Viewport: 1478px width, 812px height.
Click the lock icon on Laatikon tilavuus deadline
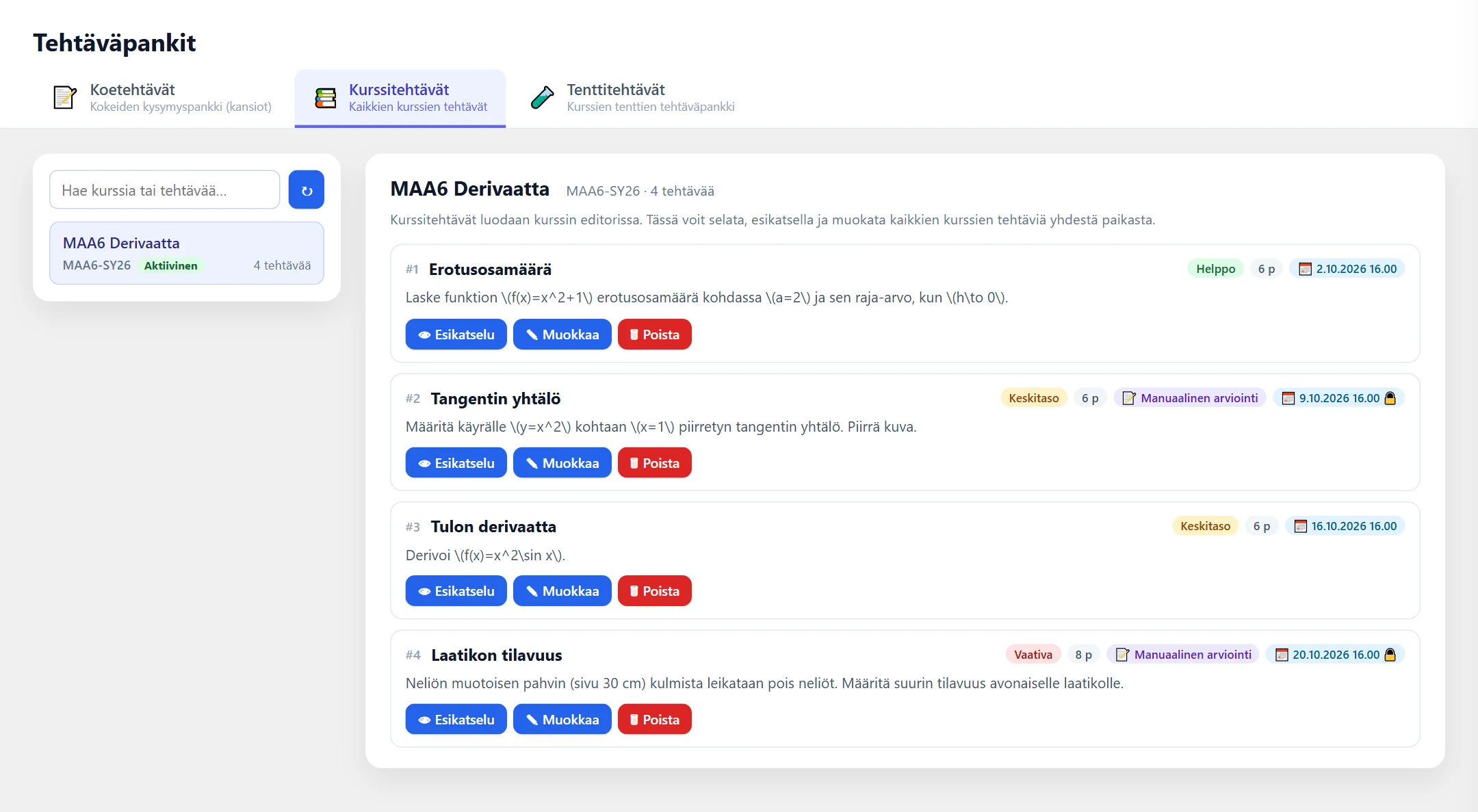1390,655
